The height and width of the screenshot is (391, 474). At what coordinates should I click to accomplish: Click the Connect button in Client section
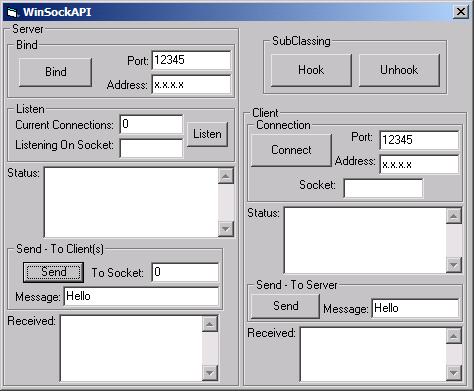click(291, 150)
